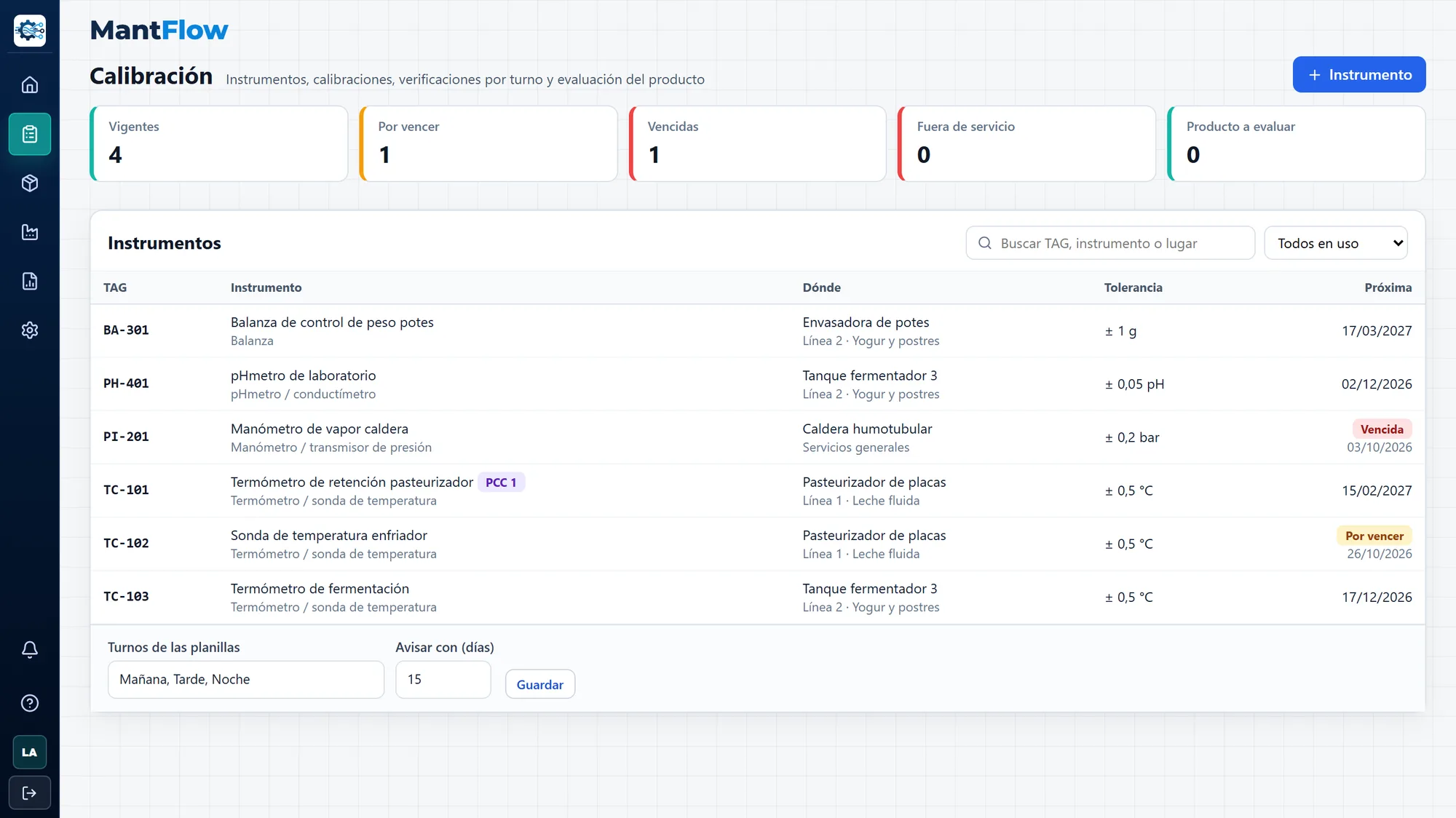Select the Producto a evaluar card
The height and width of the screenshot is (818, 1456).
[x=1297, y=143]
